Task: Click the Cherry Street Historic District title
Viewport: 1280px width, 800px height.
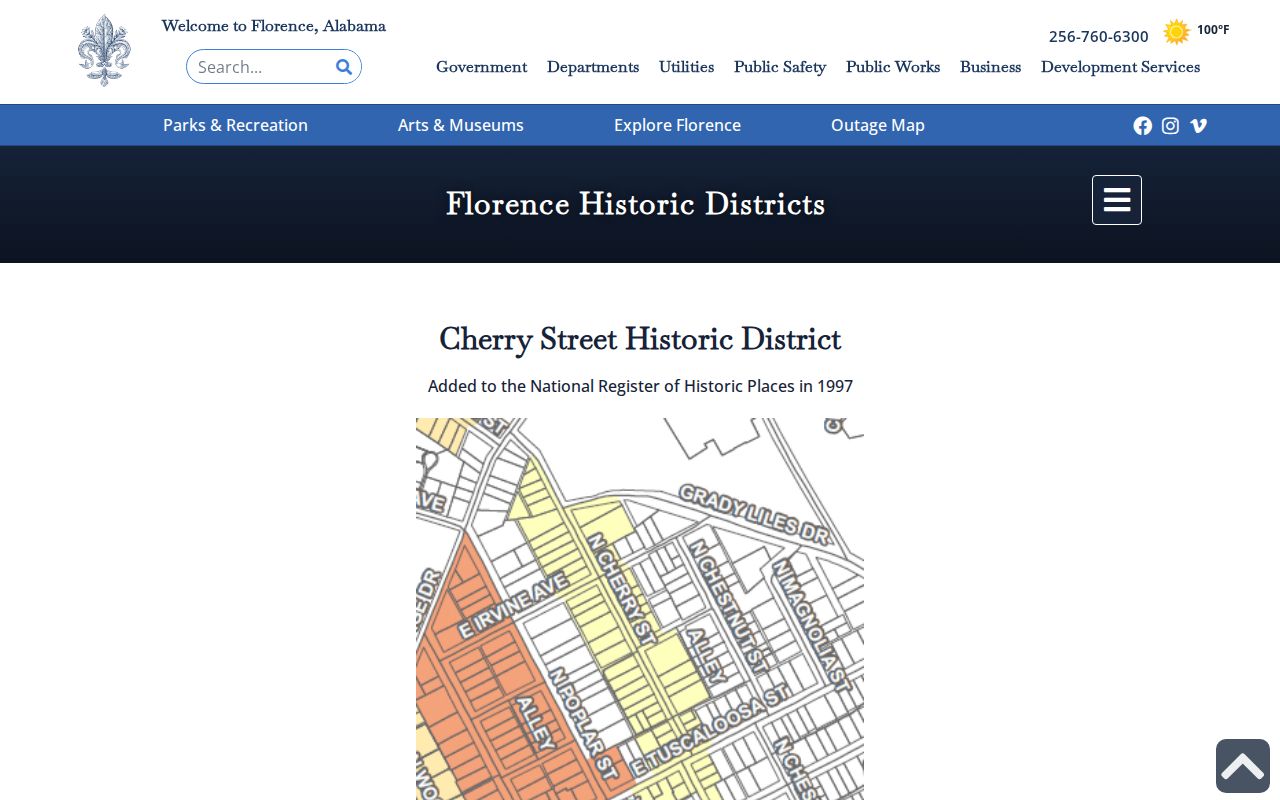Action: point(640,339)
